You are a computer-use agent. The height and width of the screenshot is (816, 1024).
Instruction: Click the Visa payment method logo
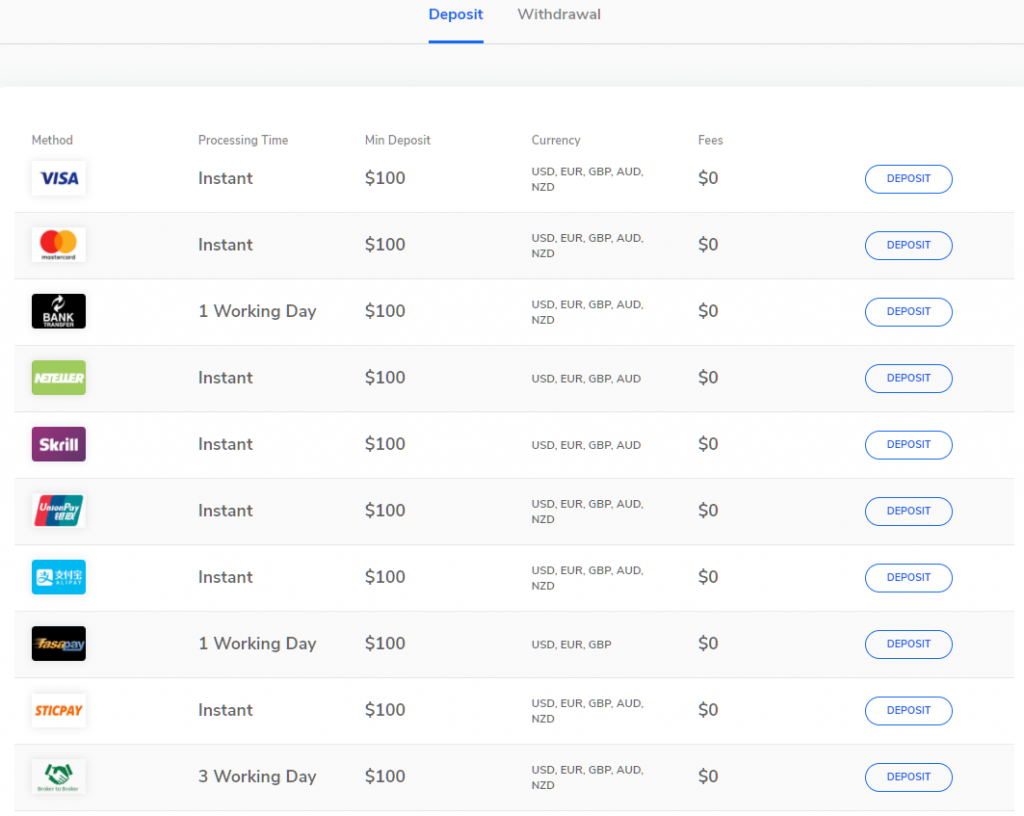[x=59, y=178]
